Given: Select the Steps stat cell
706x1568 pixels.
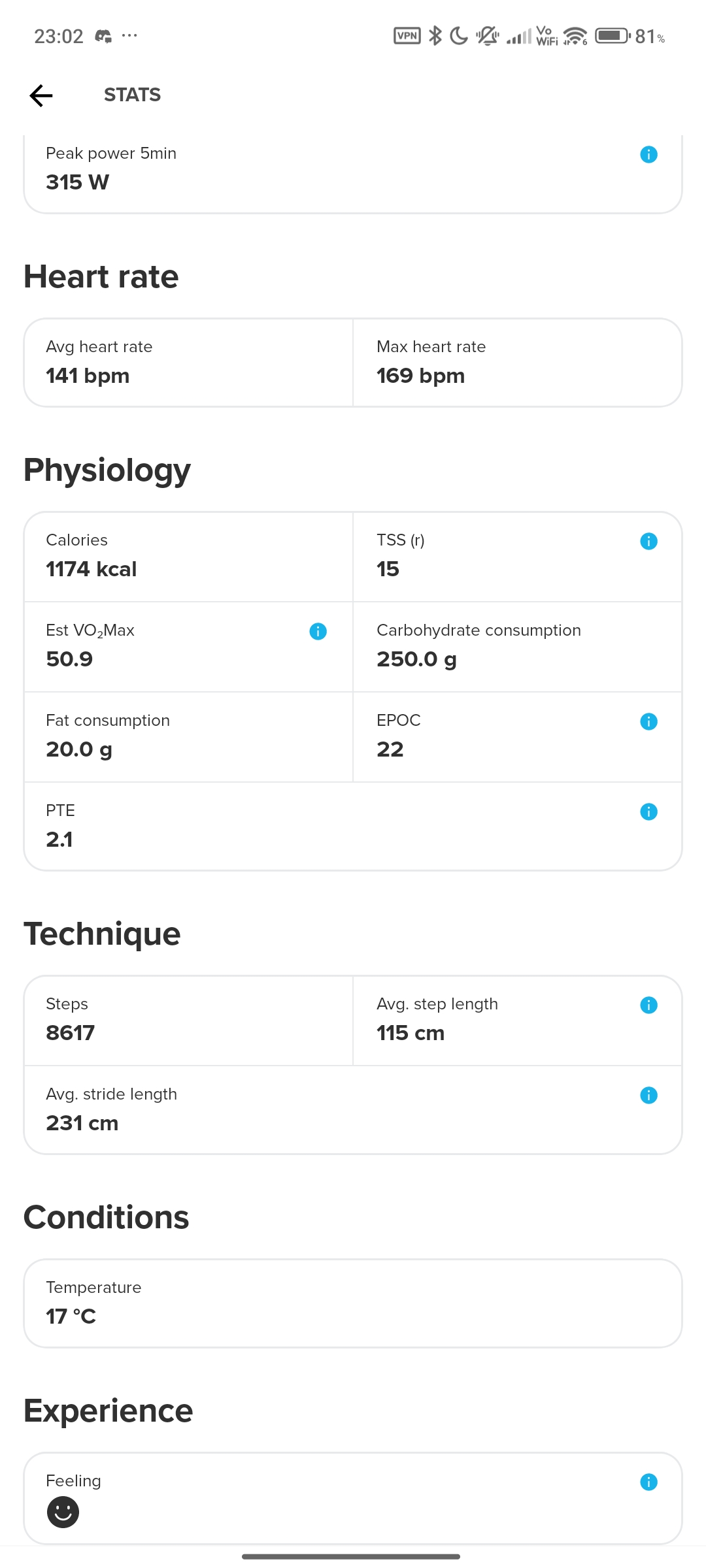Looking at the screenshot, I should point(188,1020).
